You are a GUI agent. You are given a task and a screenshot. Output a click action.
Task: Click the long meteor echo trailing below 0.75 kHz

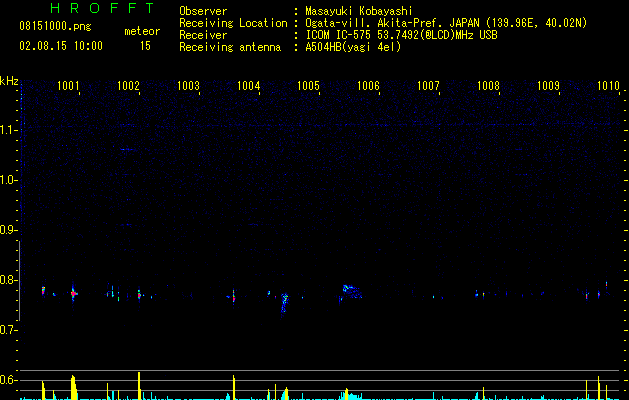click(x=284, y=305)
